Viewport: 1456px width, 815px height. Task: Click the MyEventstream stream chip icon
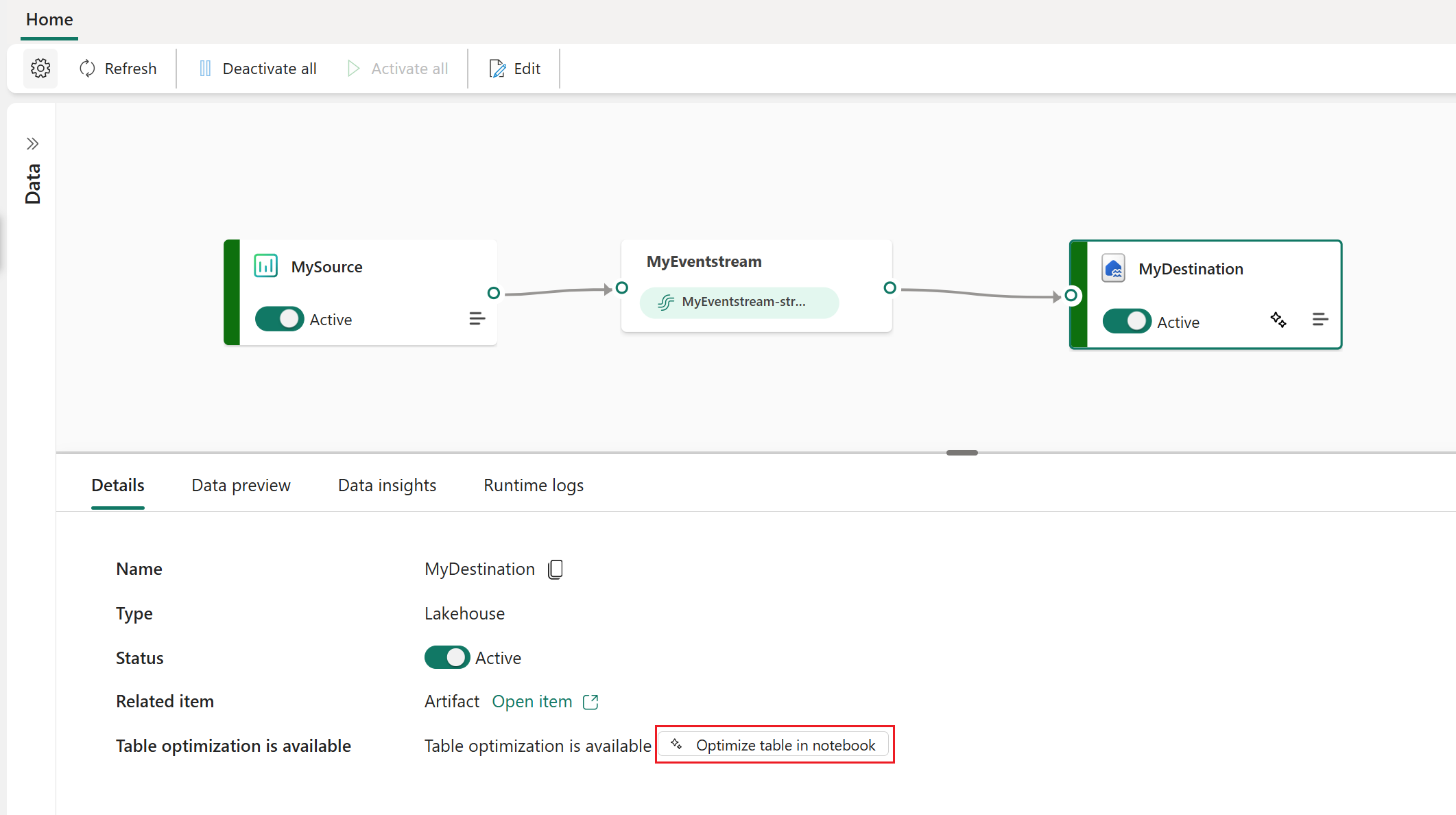665,303
